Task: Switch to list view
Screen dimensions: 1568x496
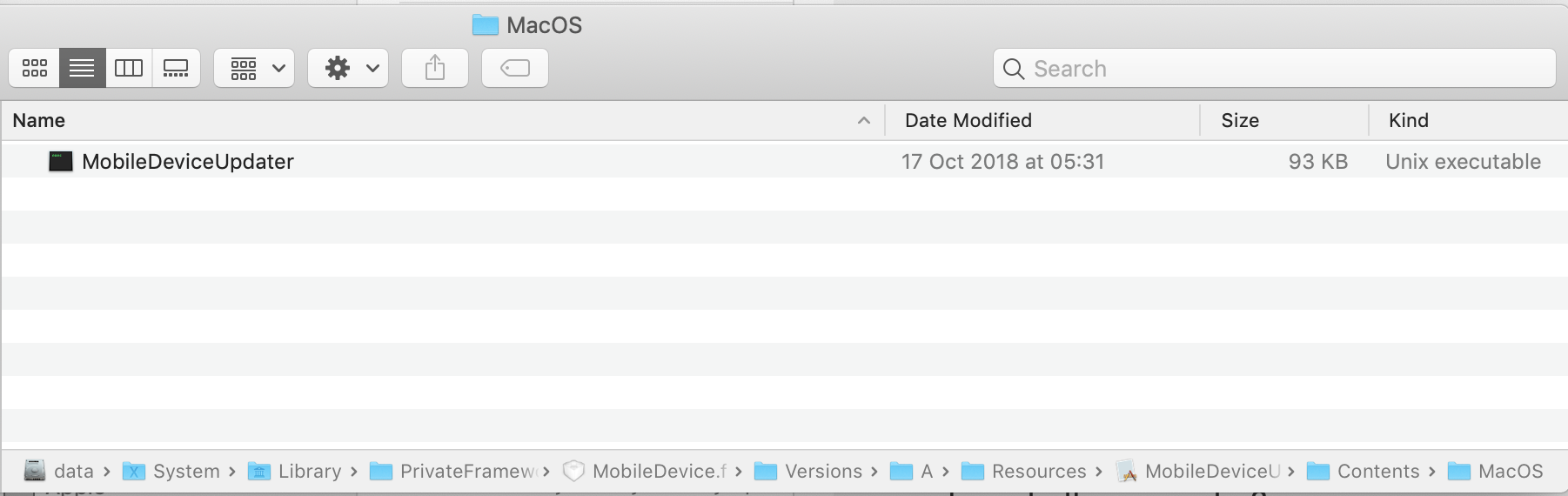Action: (x=82, y=68)
